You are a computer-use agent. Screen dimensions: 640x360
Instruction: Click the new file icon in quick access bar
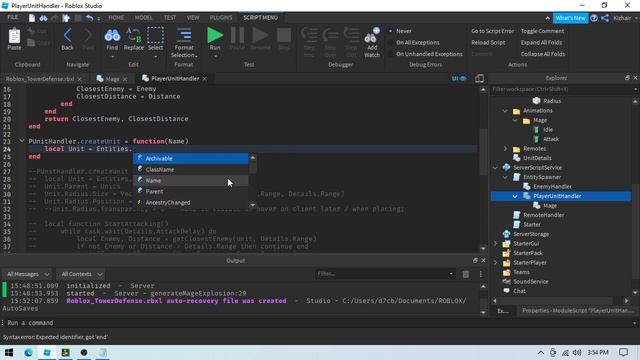point(32,18)
